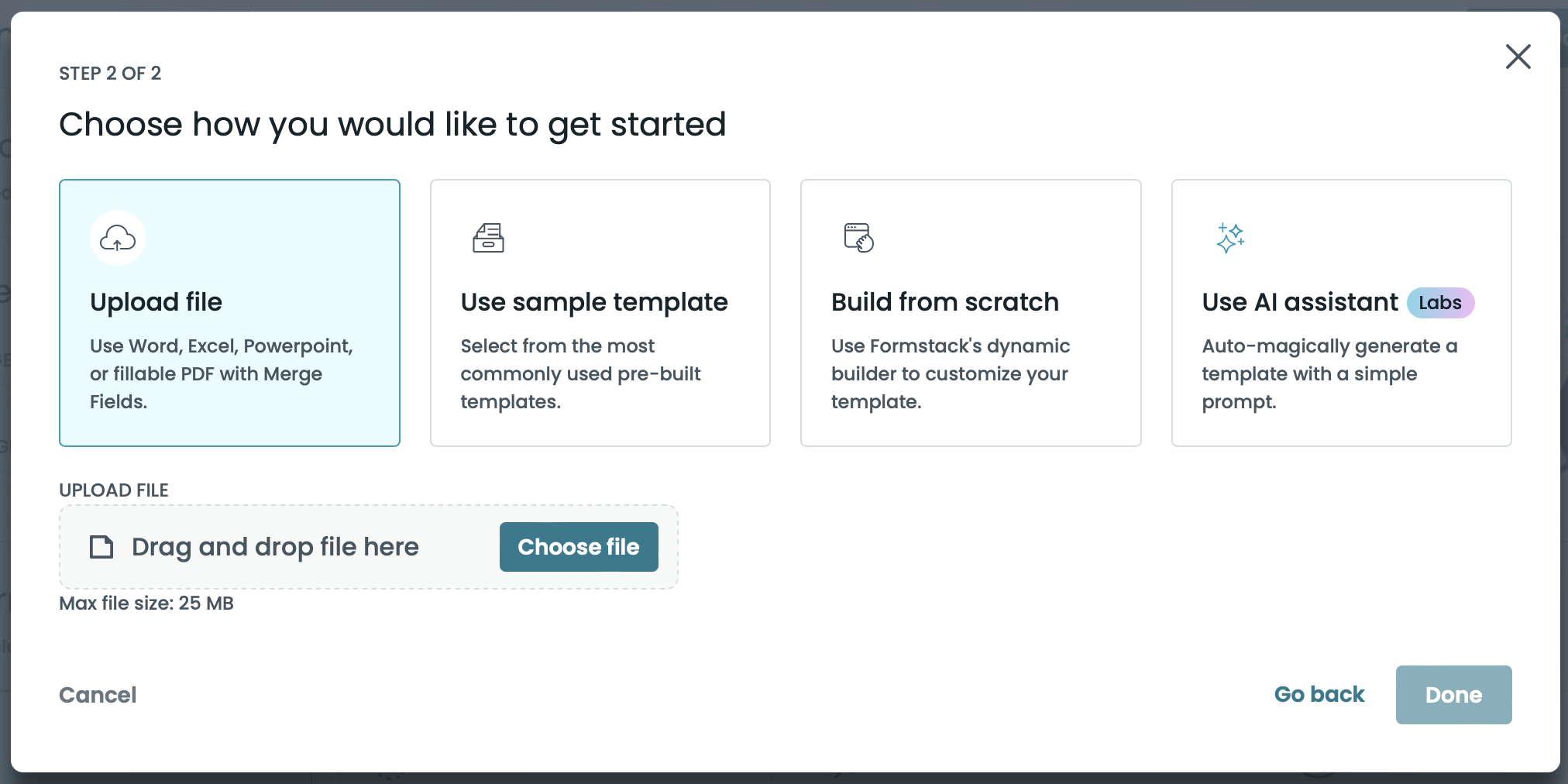Click the Upload file card heading

coord(156,302)
